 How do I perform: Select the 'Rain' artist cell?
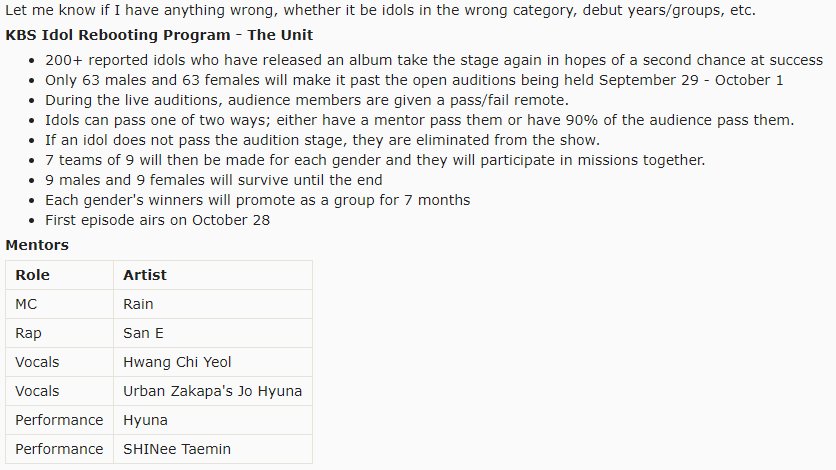(138, 304)
